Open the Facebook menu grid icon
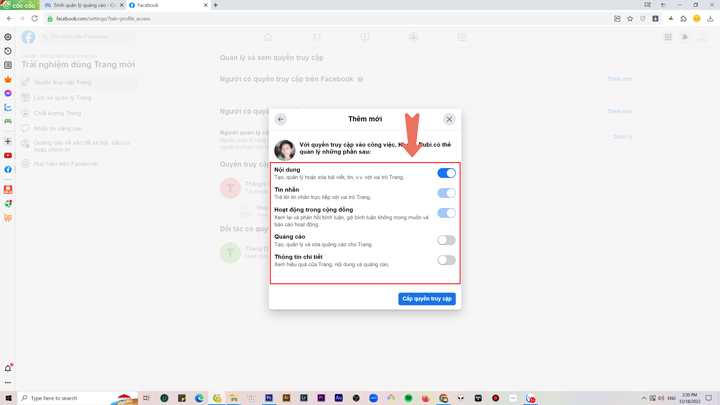 (668, 37)
